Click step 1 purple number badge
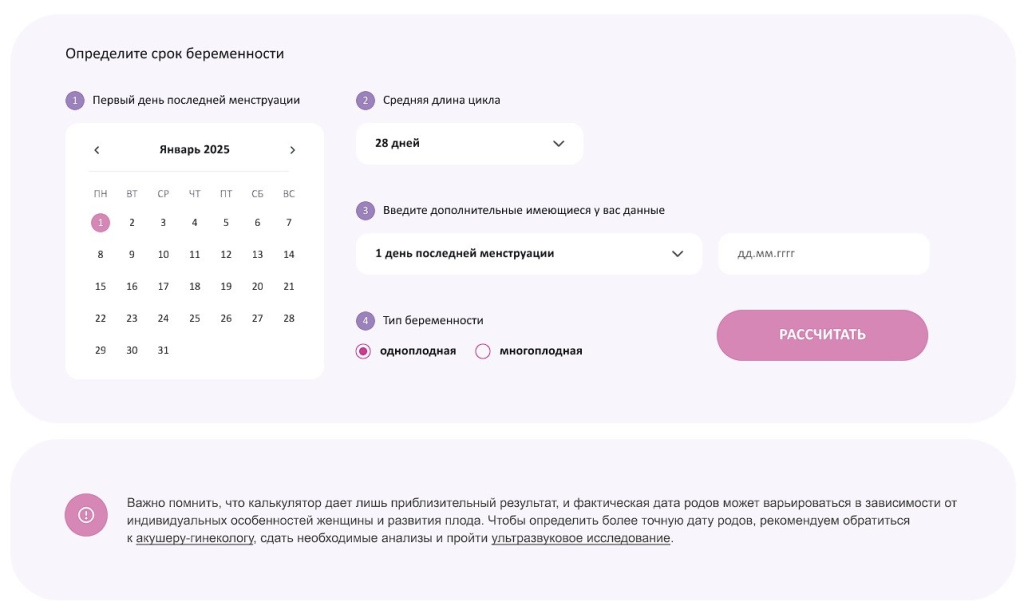 click(x=74, y=101)
